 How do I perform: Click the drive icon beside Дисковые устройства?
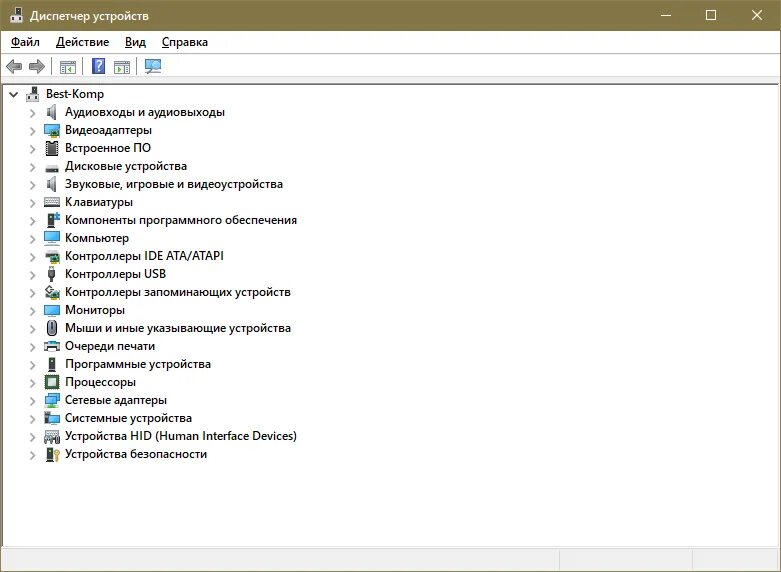(52, 168)
